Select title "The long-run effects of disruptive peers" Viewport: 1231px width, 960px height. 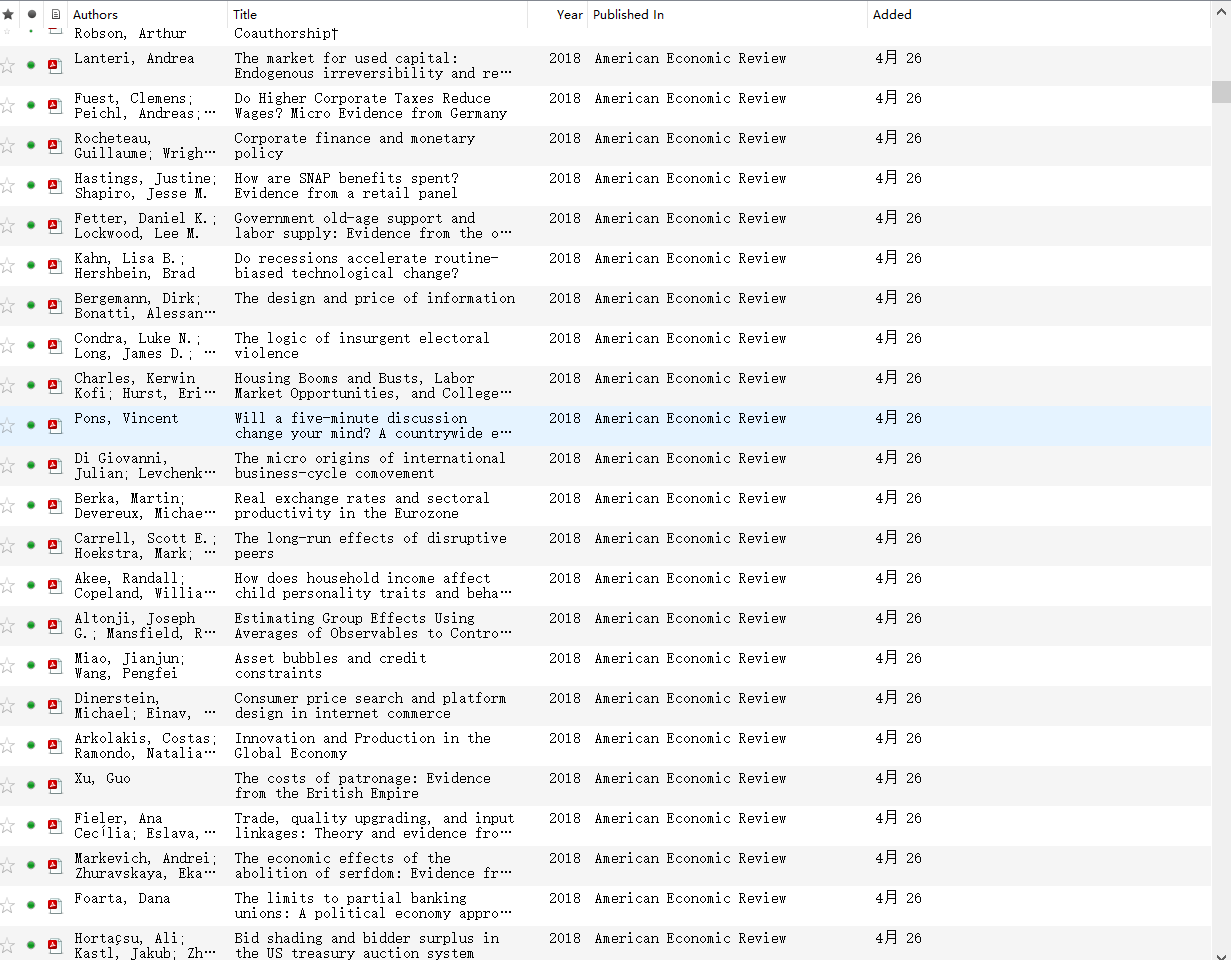tap(371, 546)
